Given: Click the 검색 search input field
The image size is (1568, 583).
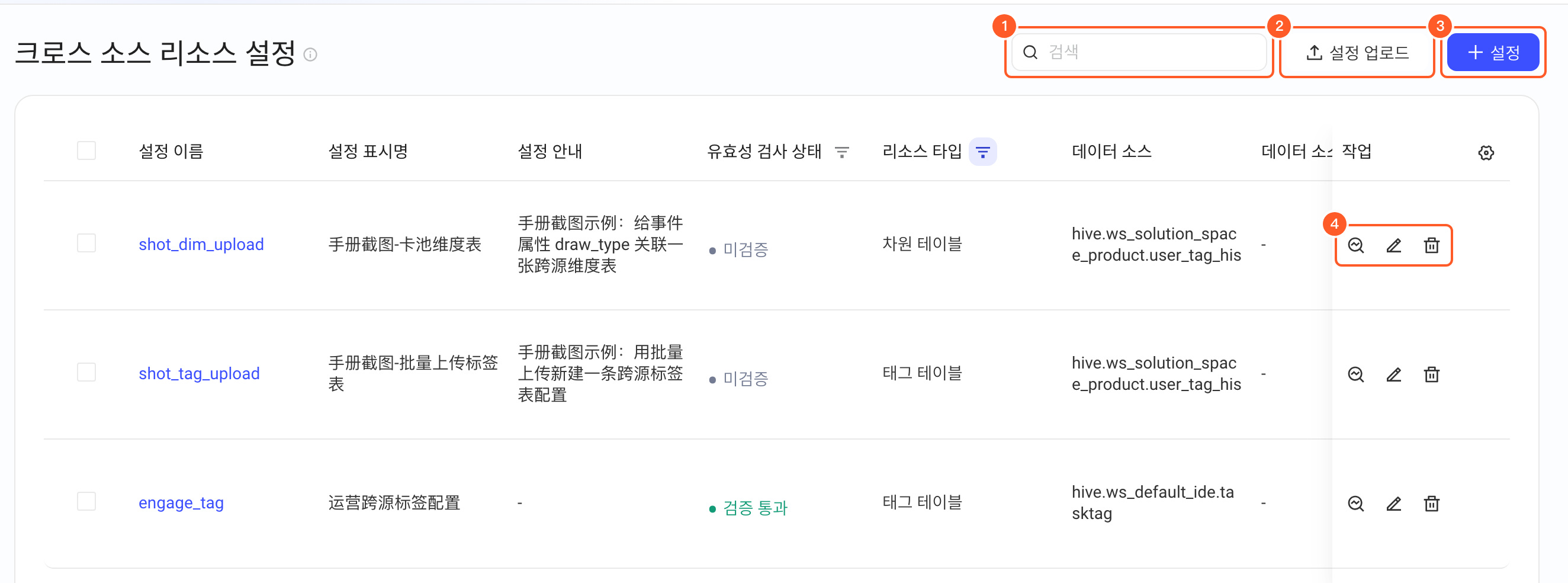Looking at the screenshot, I should click(x=1139, y=52).
